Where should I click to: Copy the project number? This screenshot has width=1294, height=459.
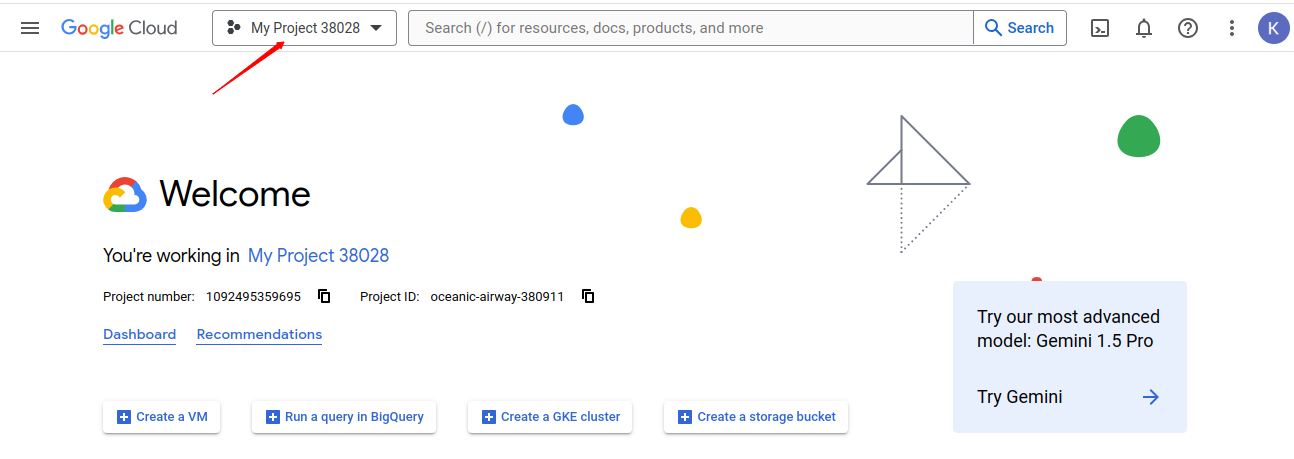324,296
